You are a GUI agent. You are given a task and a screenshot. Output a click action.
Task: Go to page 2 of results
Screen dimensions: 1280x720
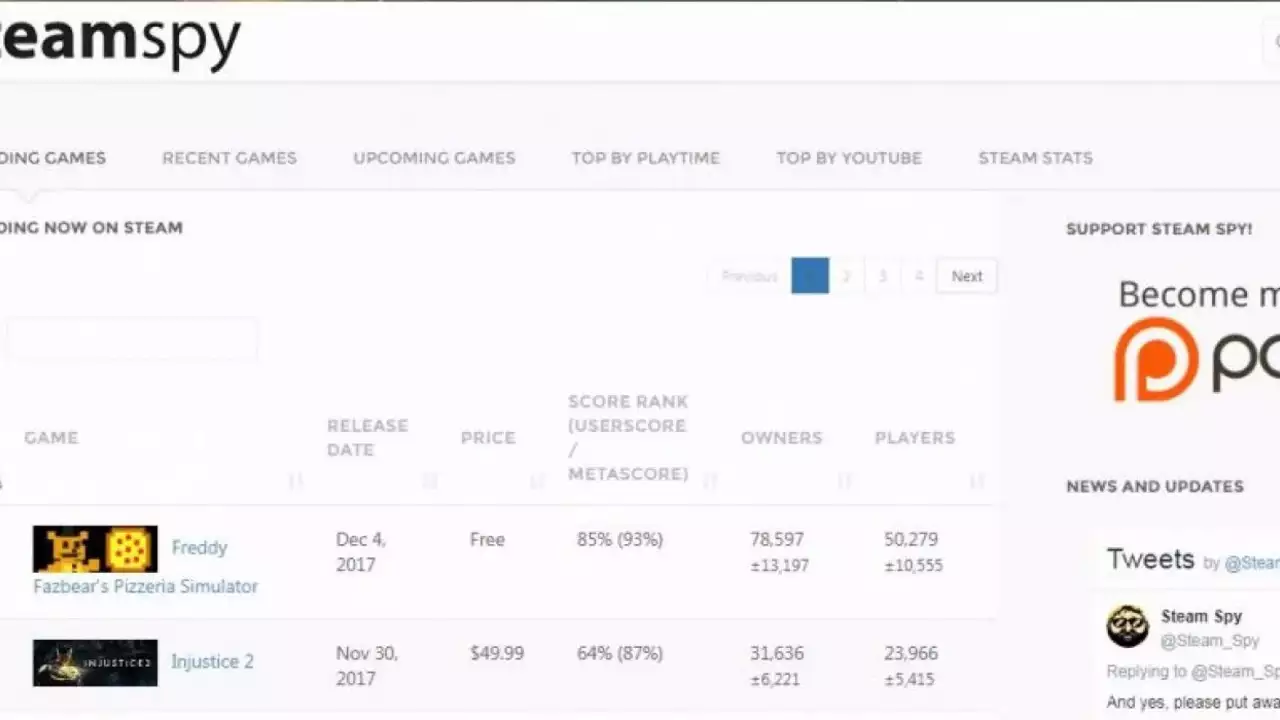[x=846, y=276]
